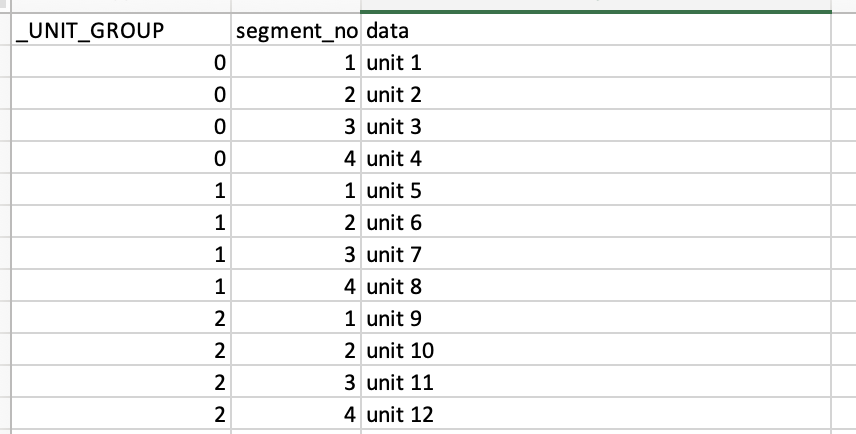The height and width of the screenshot is (434, 856).
Task: Click _UNIT_GROUP value in unit 8 row
Action: [x=121, y=285]
